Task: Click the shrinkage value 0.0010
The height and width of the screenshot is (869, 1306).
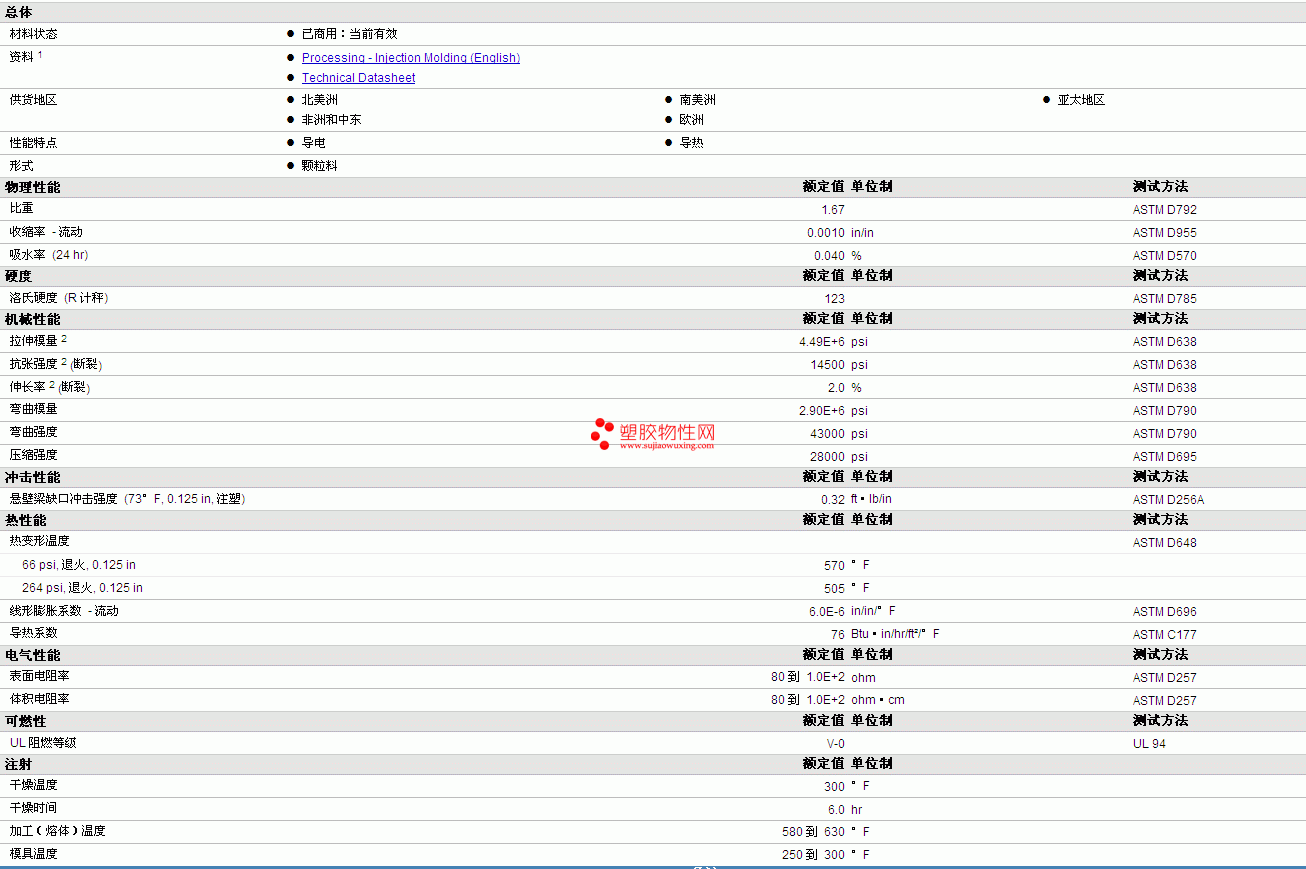Action: [x=826, y=233]
